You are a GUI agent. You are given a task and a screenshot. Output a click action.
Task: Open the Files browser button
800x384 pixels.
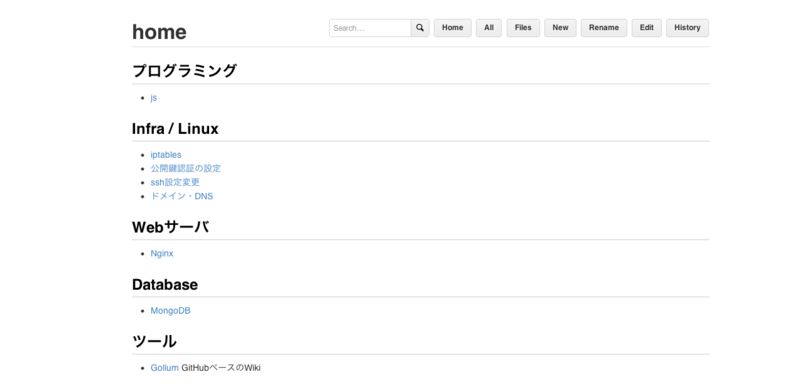click(x=523, y=28)
